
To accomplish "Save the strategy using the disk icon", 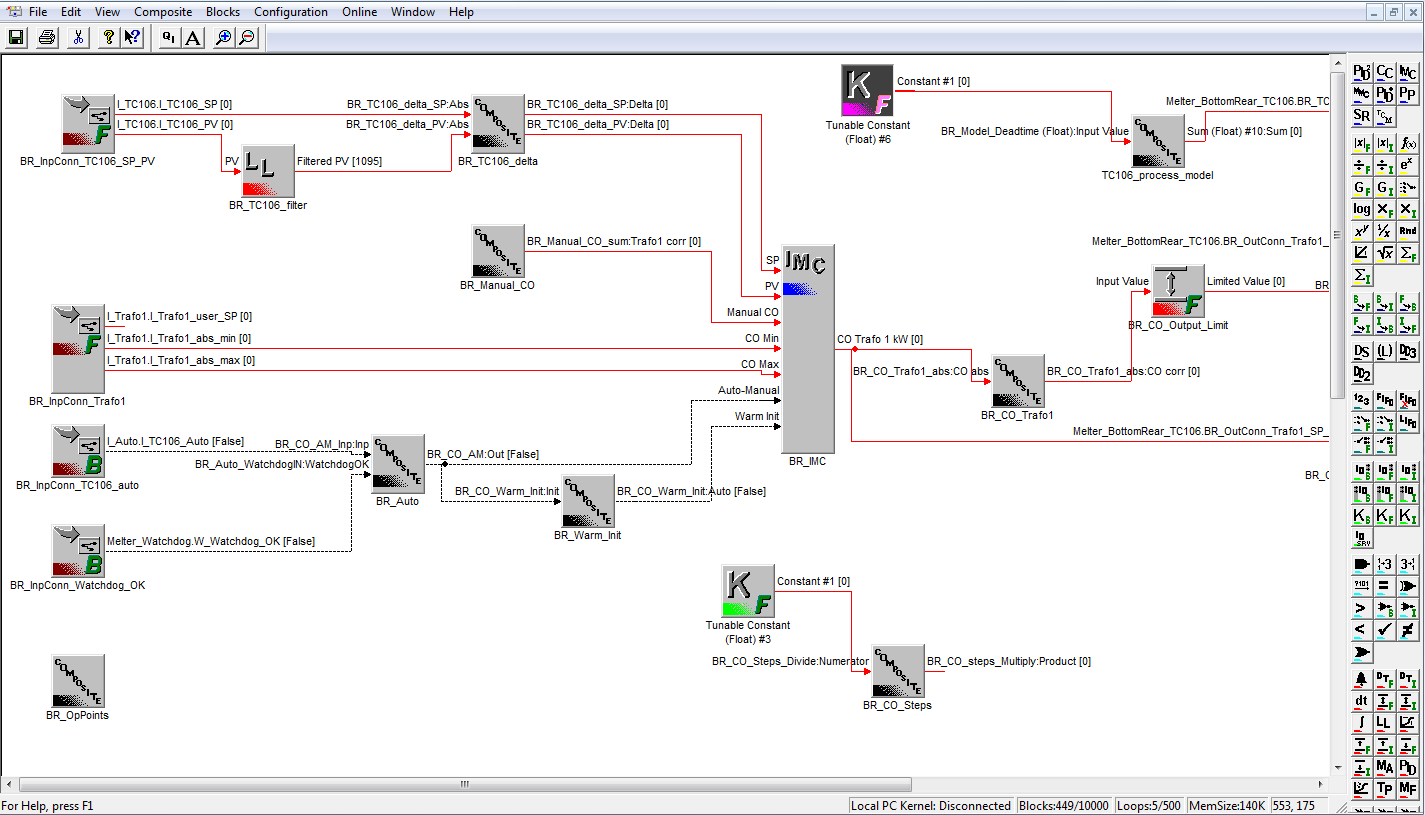I will (16, 37).
